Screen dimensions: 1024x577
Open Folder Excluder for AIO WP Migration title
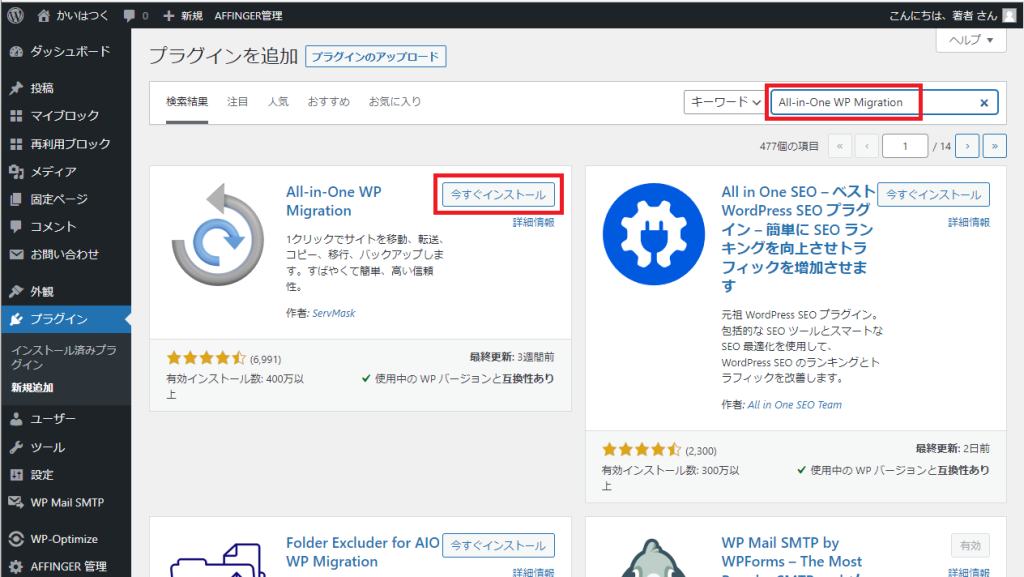pos(362,552)
